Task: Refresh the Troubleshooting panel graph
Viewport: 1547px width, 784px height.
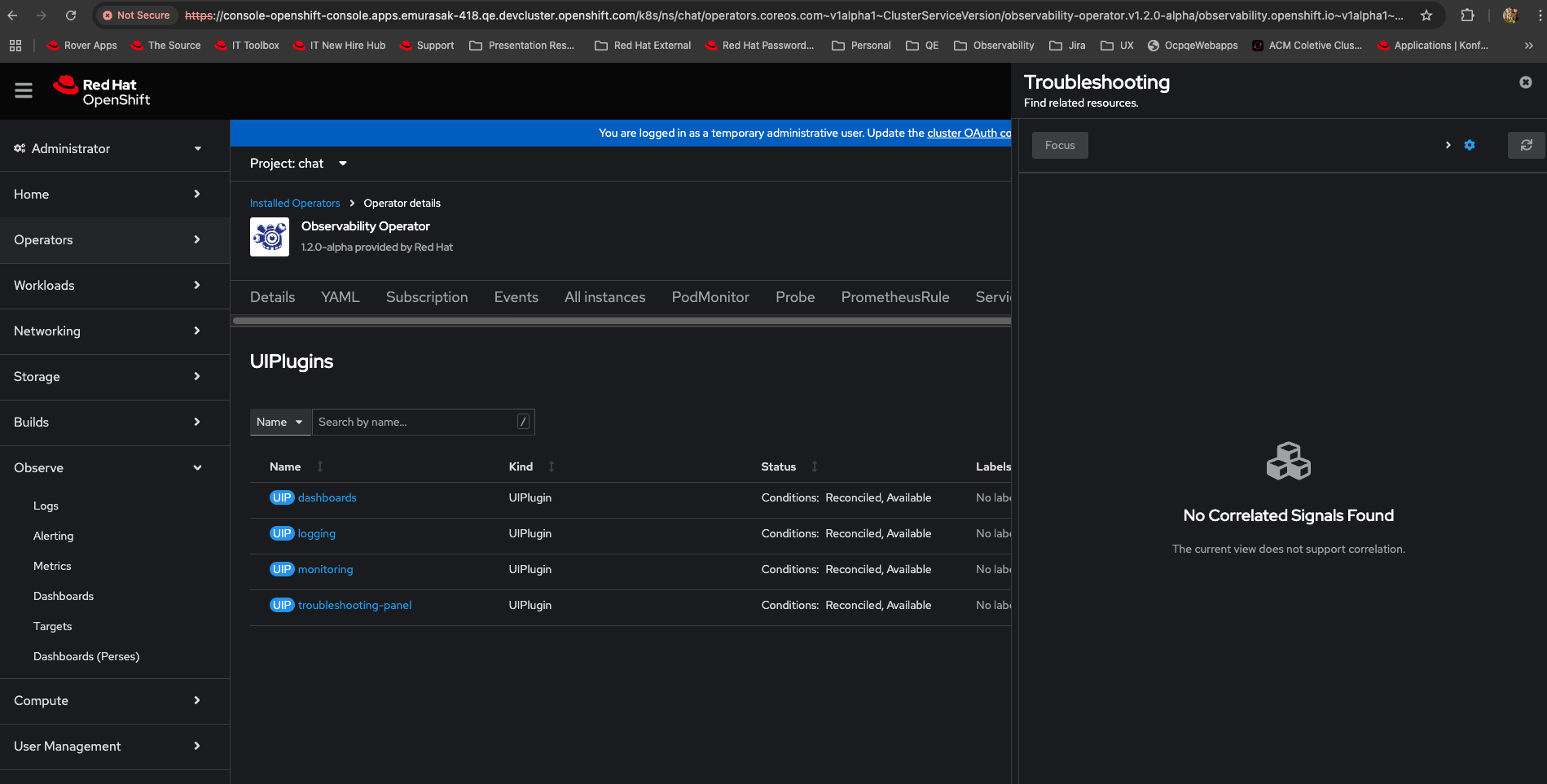Action: [1526, 145]
